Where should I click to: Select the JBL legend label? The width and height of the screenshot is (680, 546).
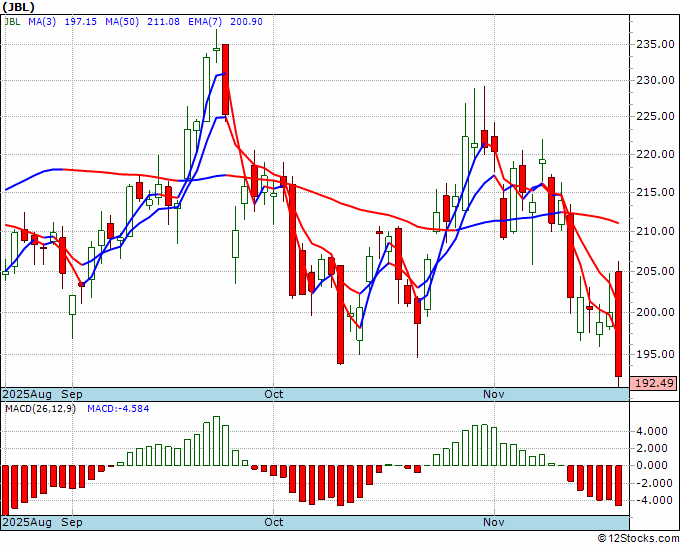[12, 21]
